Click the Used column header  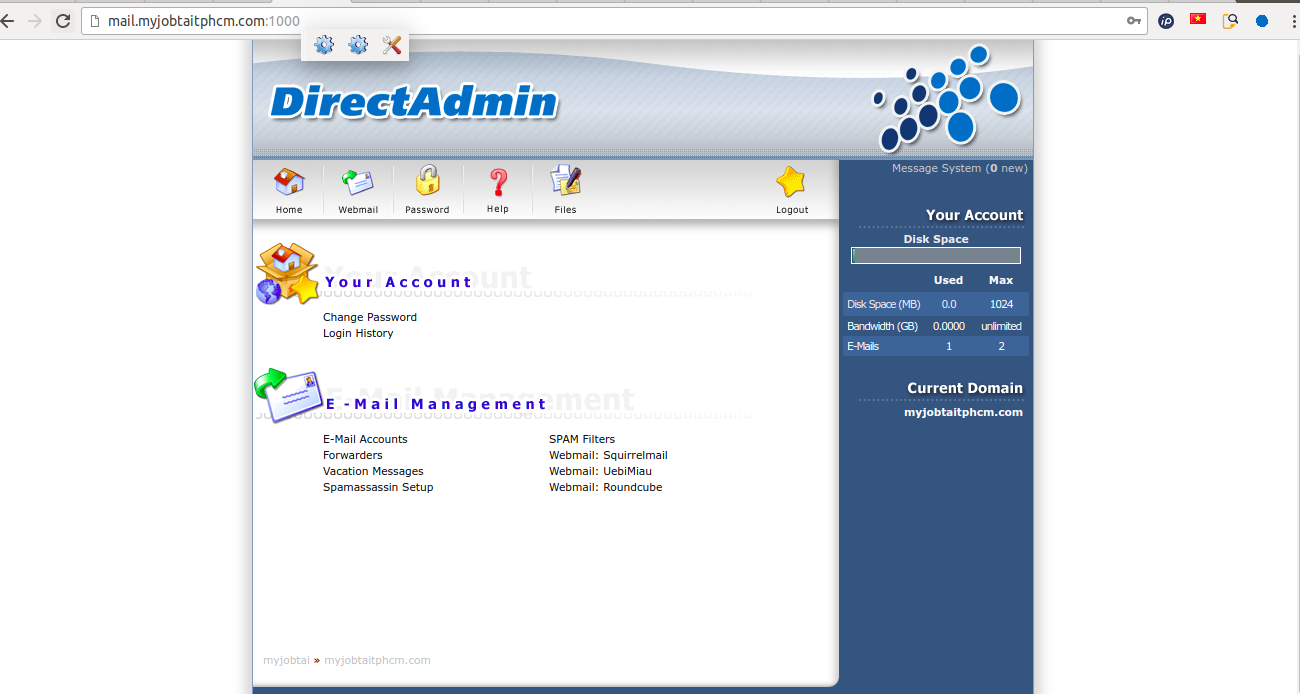948,280
